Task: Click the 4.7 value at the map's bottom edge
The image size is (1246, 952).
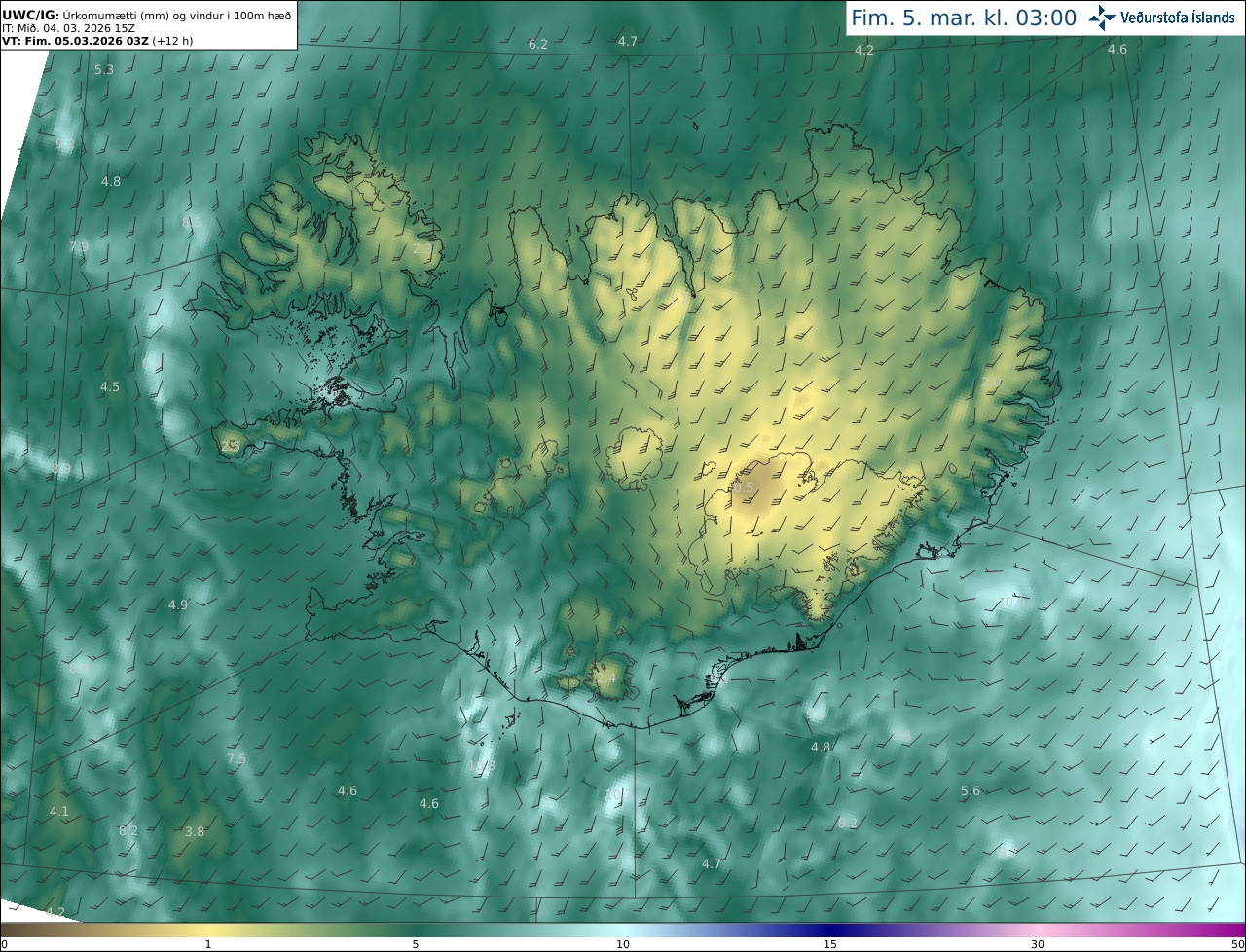Action: pyautogui.click(x=712, y=864)
